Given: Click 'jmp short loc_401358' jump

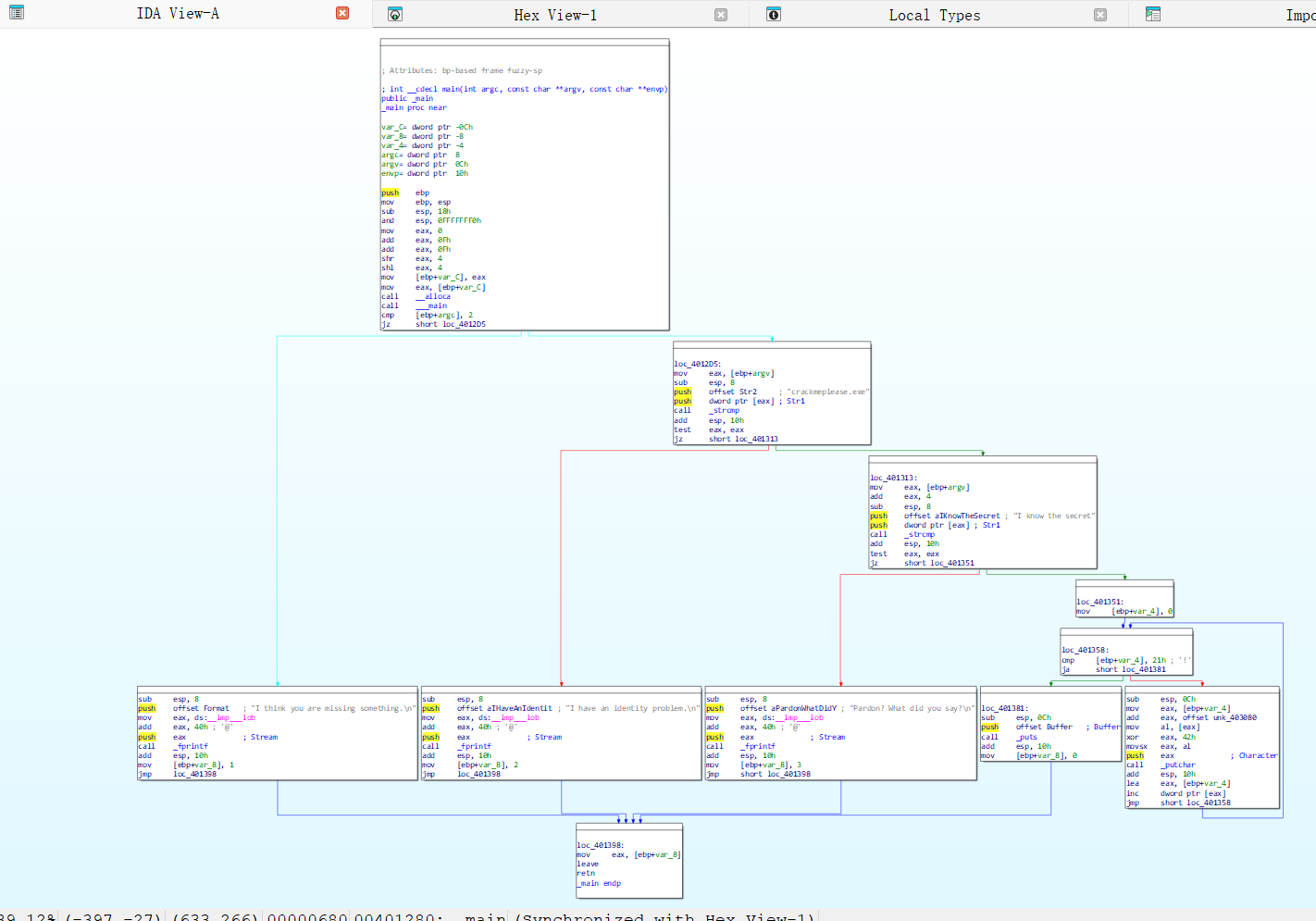Looking at the screenshot, I should (1178, 803).
